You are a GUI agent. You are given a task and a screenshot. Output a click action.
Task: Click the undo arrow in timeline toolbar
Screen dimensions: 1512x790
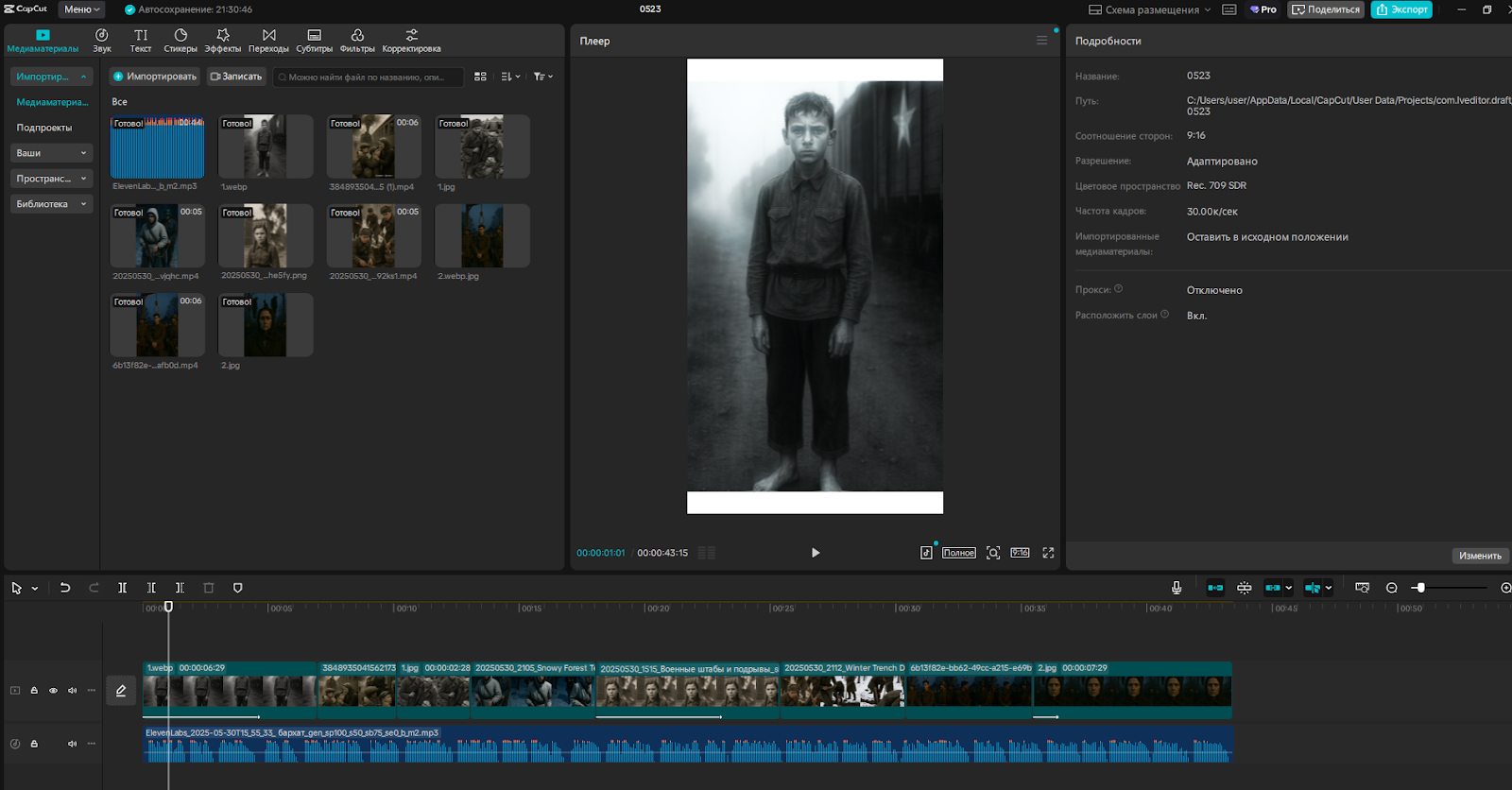click(65, 588)
